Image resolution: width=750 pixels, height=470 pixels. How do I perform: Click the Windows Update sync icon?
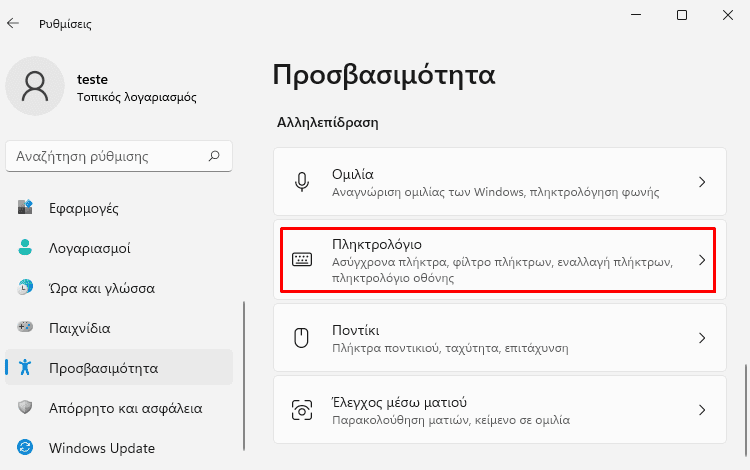tap(25, 448)
